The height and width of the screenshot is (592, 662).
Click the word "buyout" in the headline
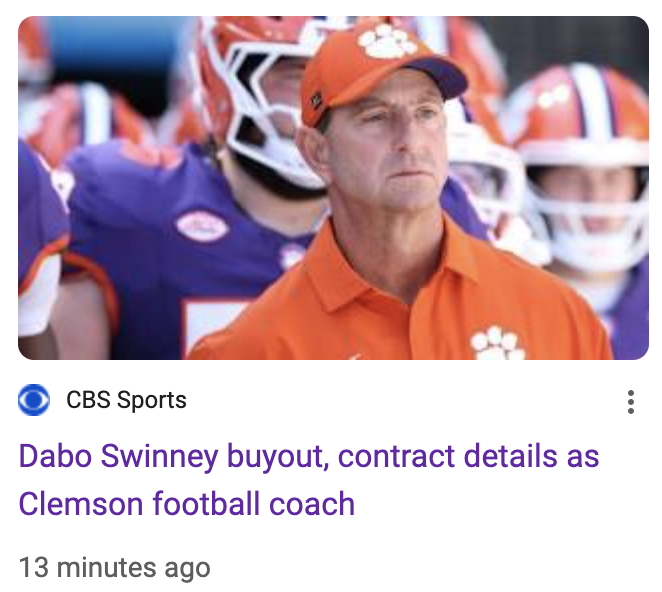pyautogui.click(x=278, y=456)
